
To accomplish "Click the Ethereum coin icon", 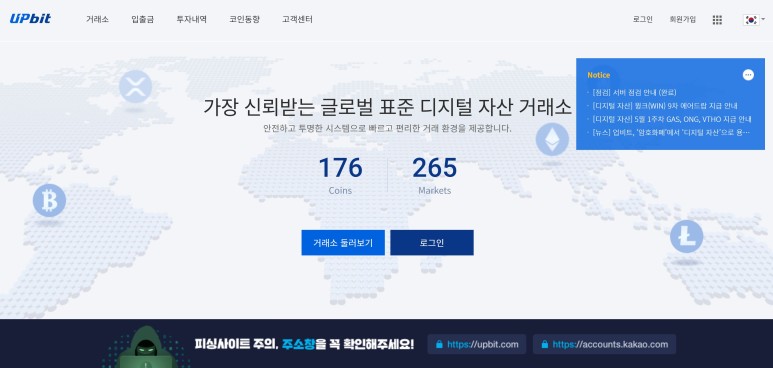I will pos(552,139).
